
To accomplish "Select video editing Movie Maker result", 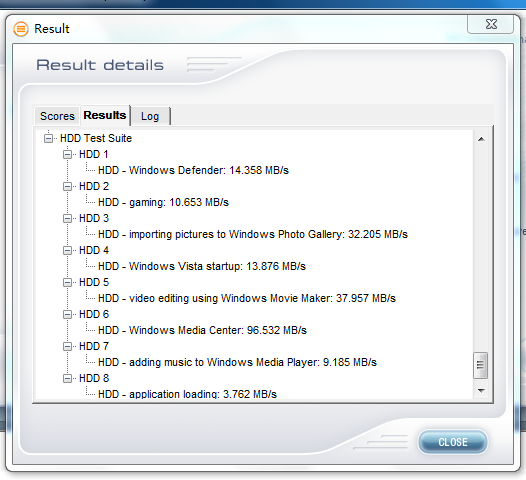I will 247,298.
